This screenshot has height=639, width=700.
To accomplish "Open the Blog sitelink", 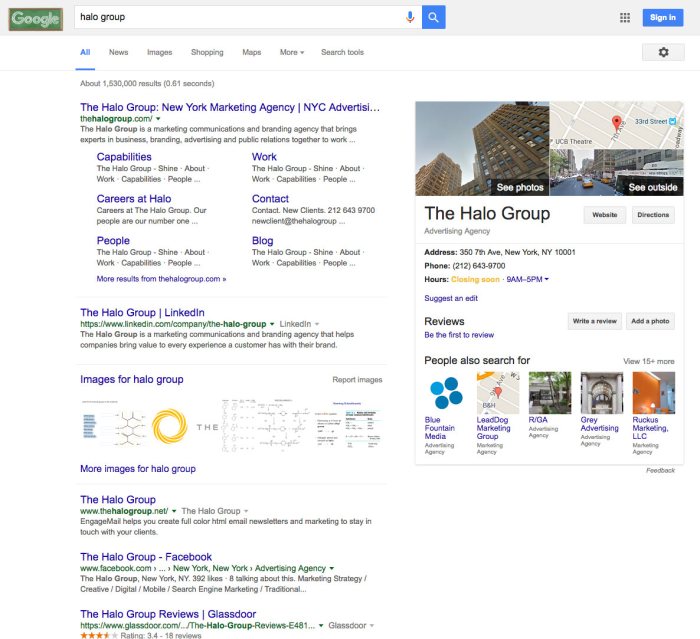I will click(262, 241).
